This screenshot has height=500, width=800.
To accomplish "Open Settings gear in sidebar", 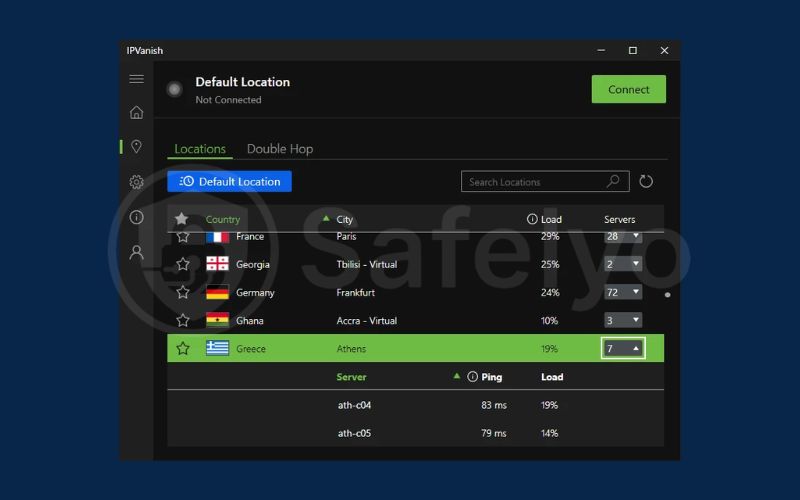I will (137, 182).
